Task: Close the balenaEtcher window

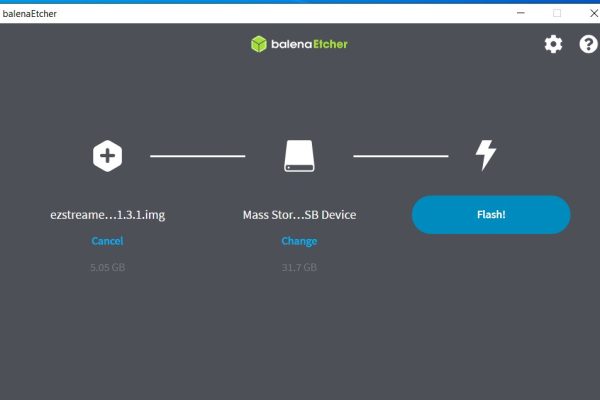Action: pyautogui.click(x=594, y=13)
